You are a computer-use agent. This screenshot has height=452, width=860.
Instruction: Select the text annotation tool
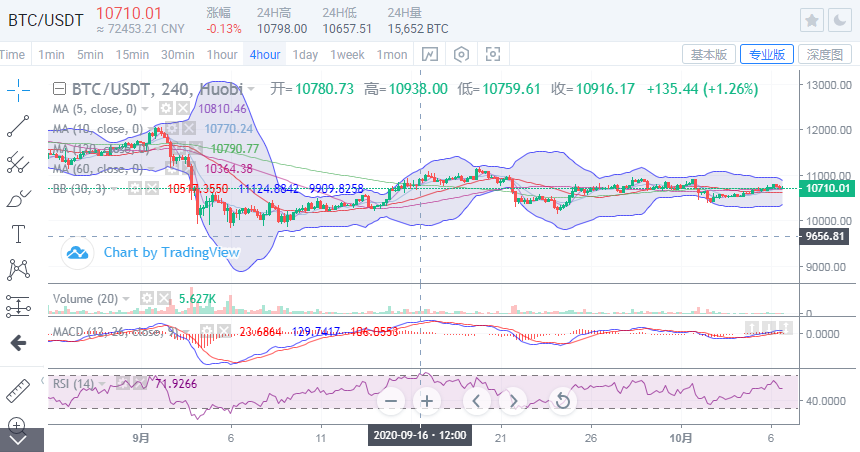(18, 234)
